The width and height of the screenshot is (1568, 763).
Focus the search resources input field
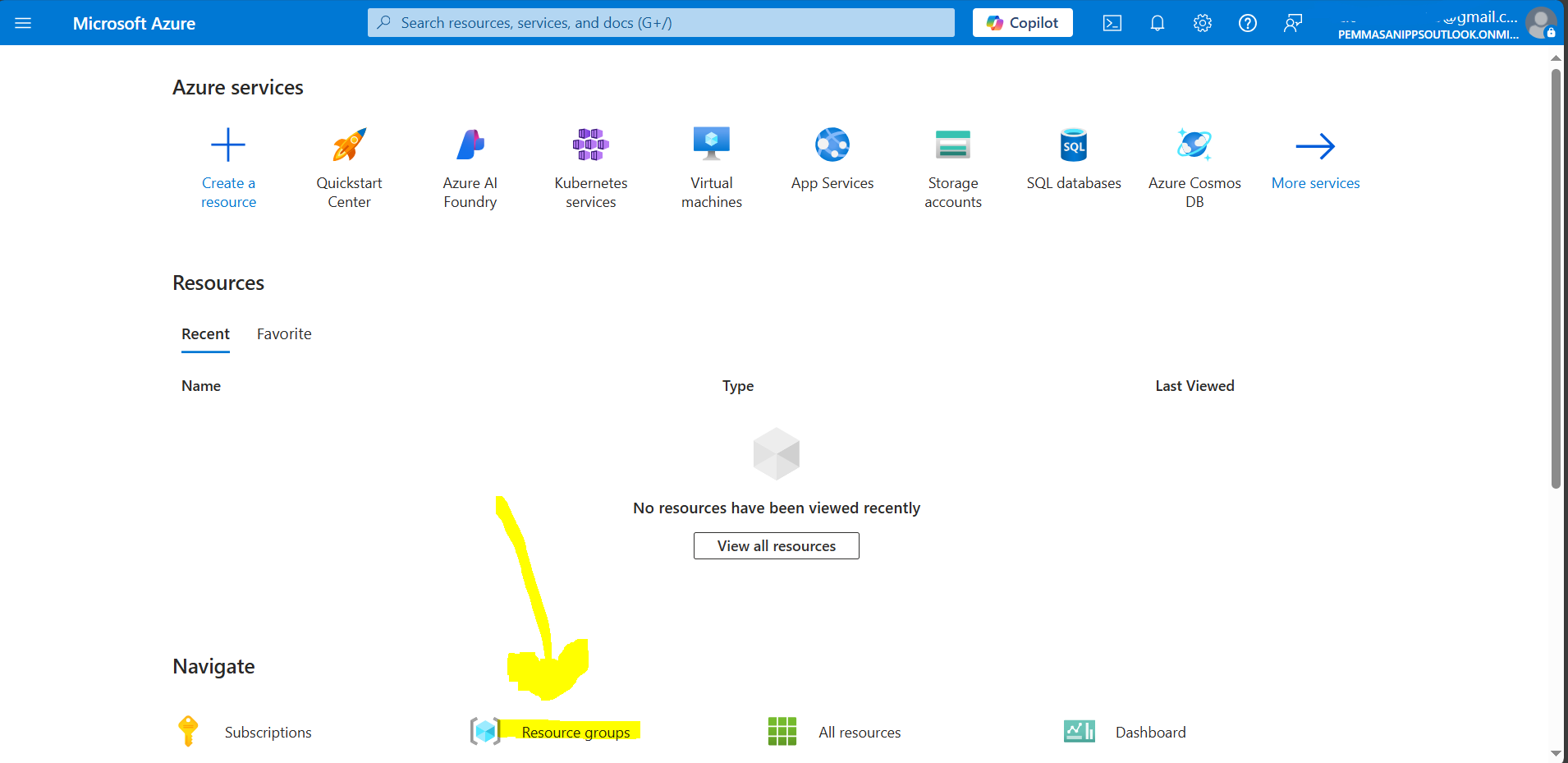coord(661,23)
